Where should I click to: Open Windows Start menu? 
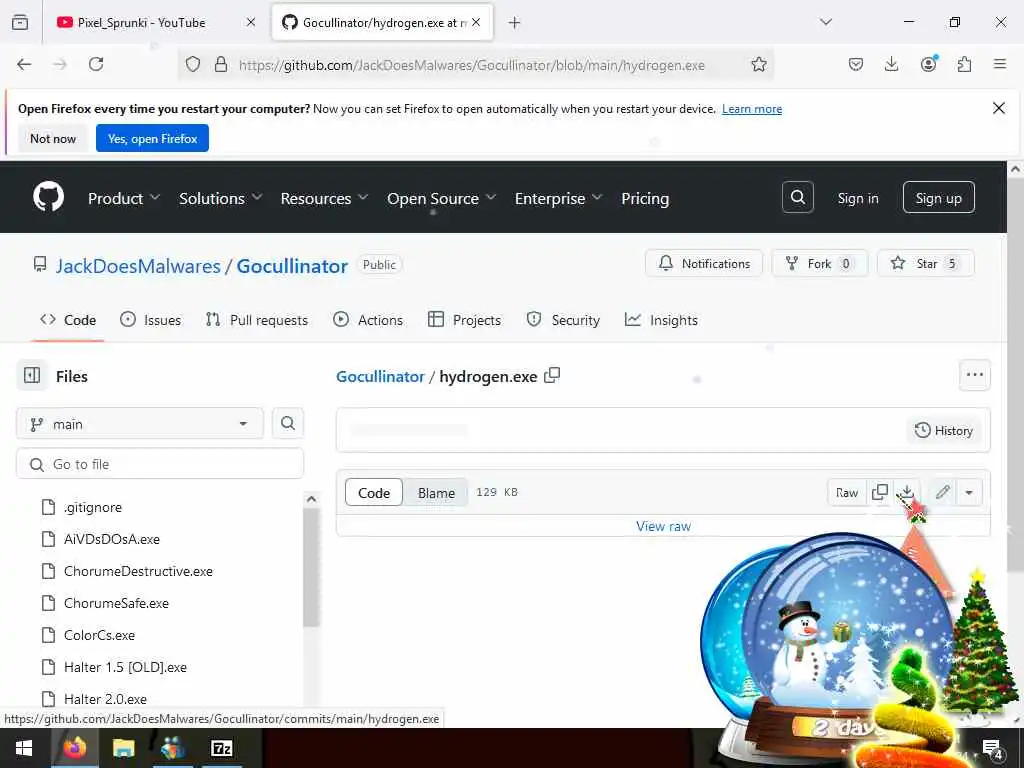point(24,748)
